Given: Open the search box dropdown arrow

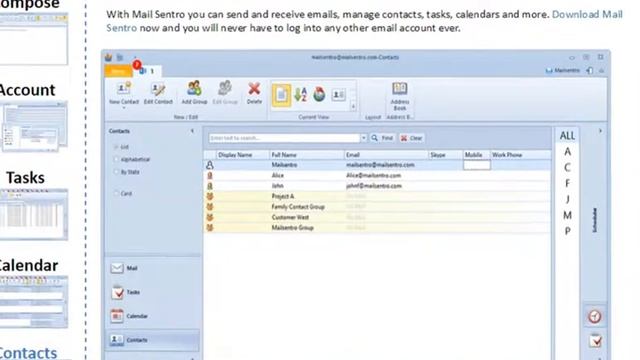Looking at the screenshot, I should [363, 138].
